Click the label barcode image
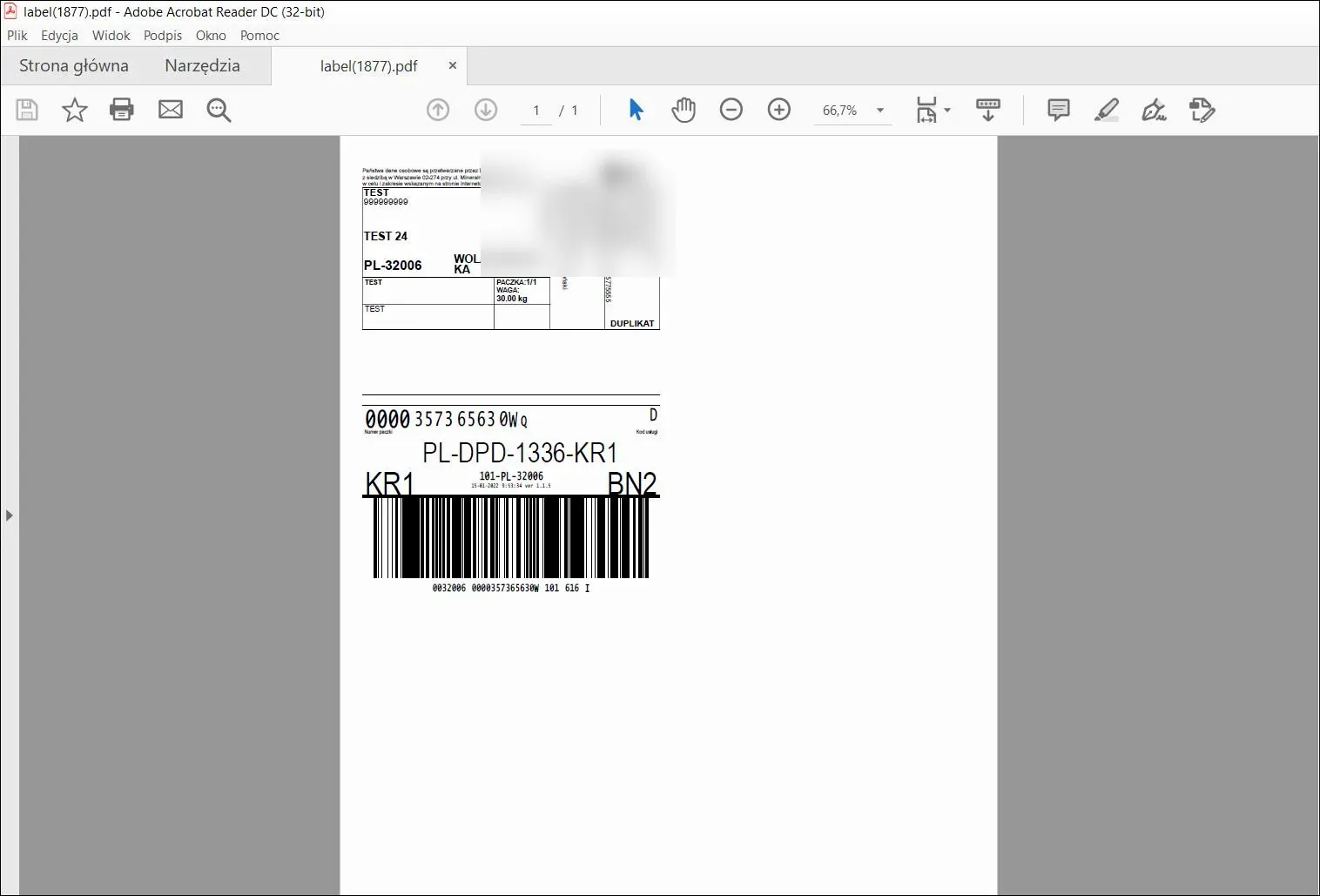This screenshot has width=1320, height=896. (x=511, y=537)
